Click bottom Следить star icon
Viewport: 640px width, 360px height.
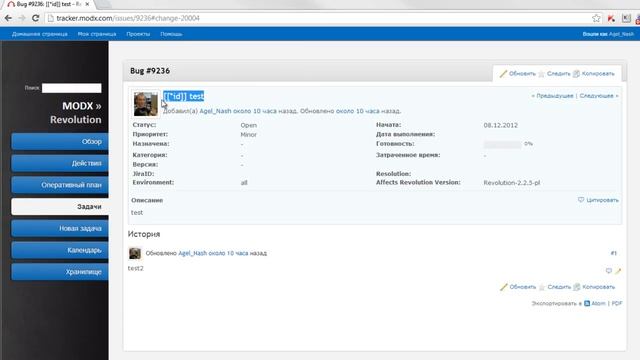click(542, 287)
